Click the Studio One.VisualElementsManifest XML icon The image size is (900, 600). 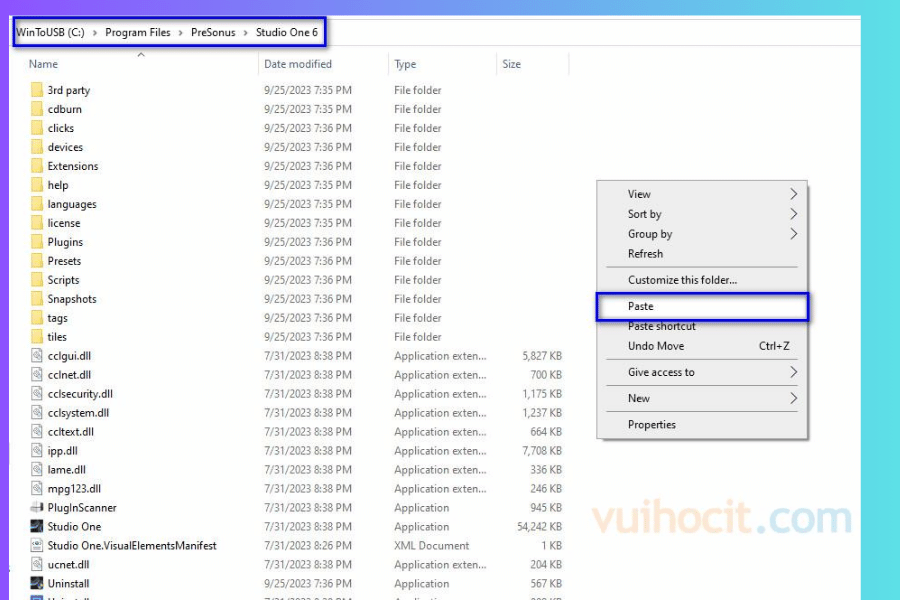(x=37, y=546)
